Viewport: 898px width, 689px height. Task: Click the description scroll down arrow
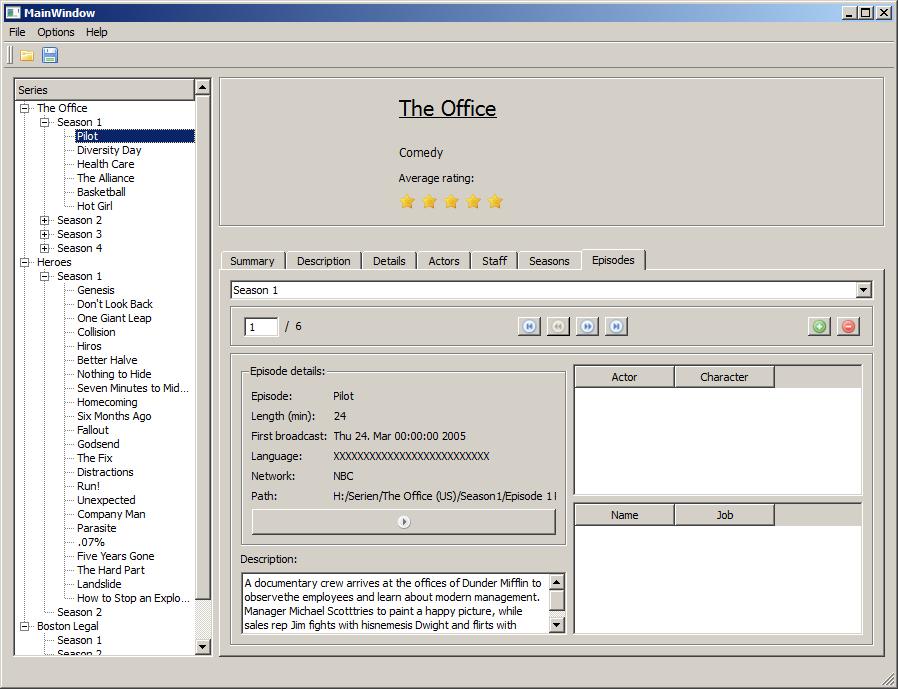pos(557,624)
